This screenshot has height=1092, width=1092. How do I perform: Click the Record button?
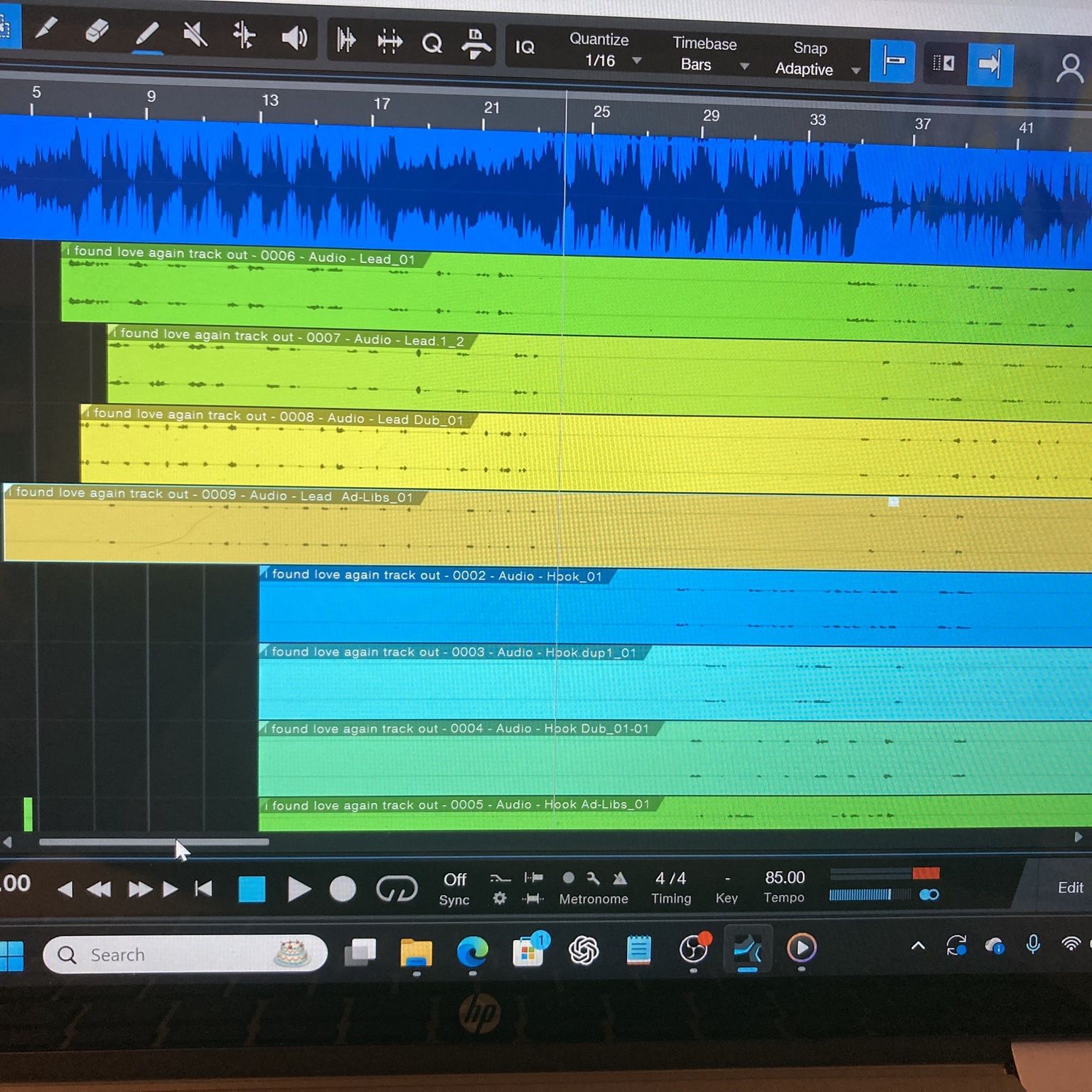pos(343,889)
